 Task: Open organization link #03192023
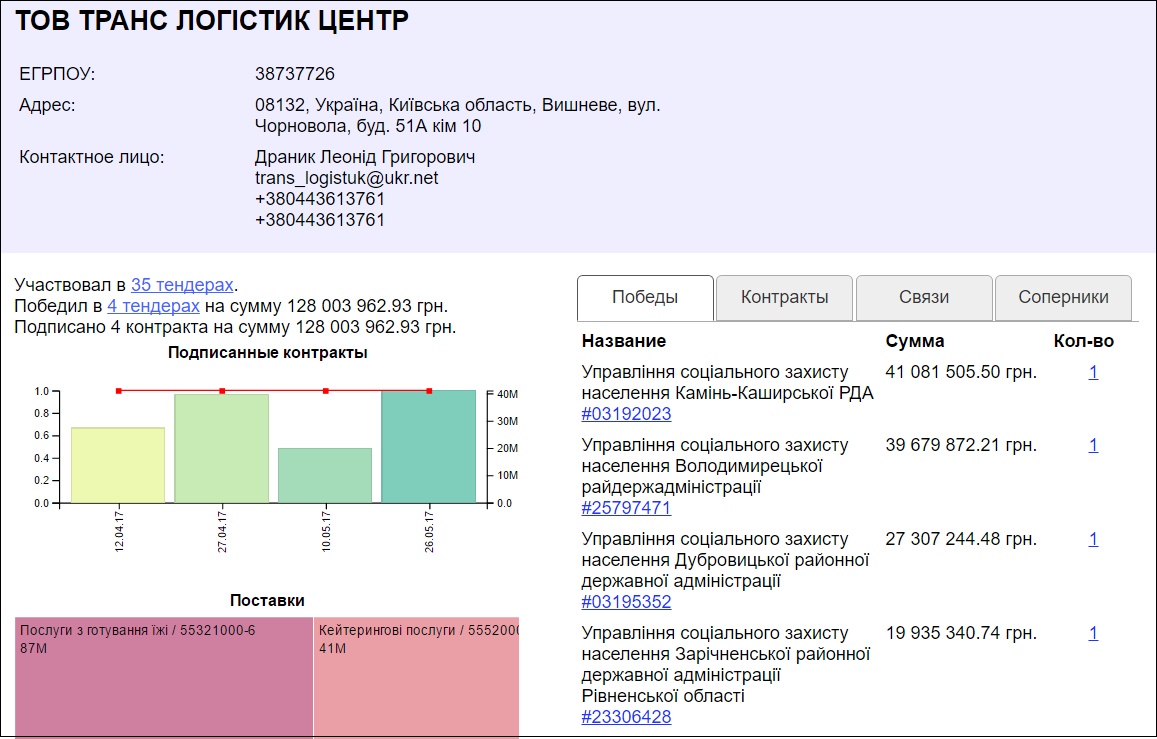point(626,414)
